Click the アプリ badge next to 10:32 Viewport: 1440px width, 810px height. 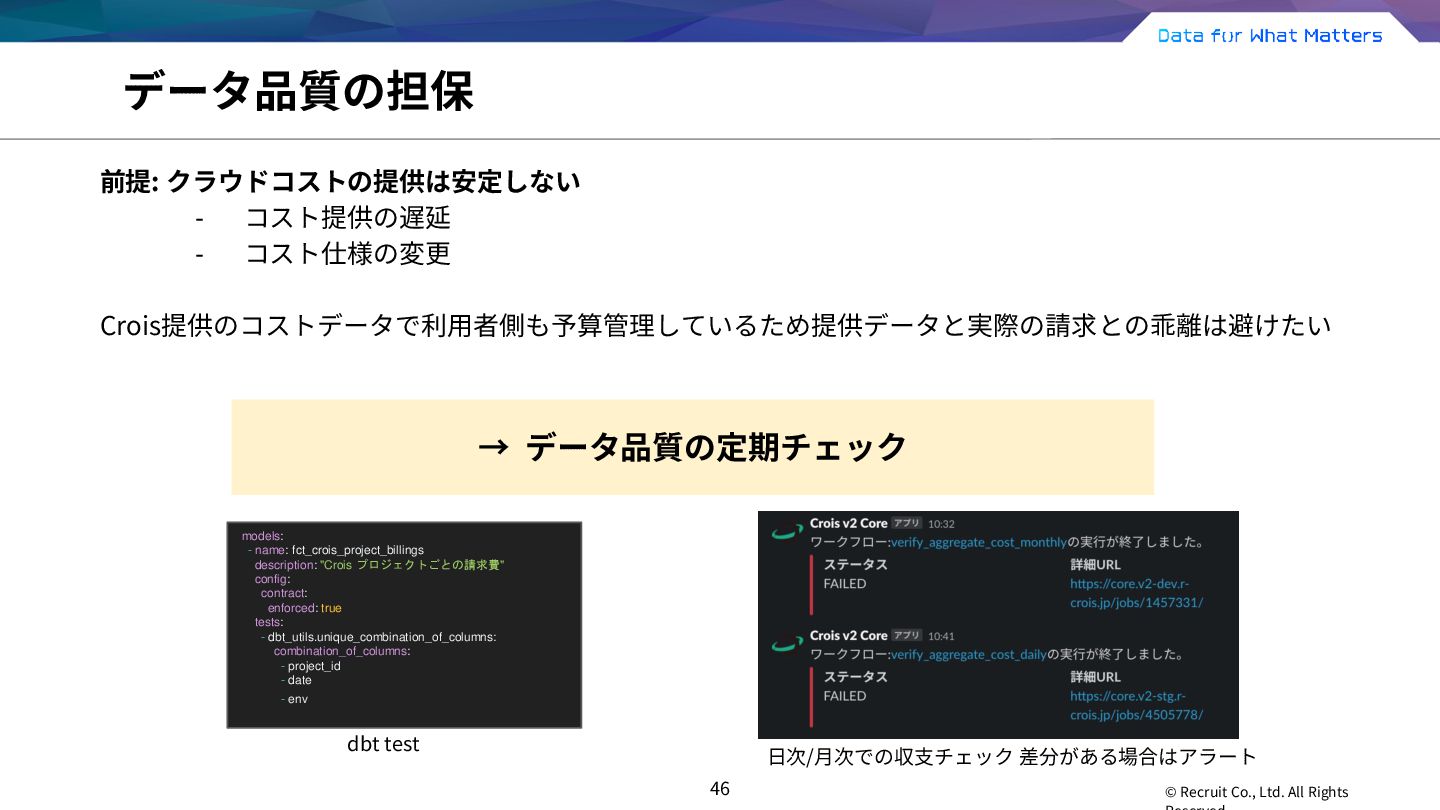tap(907, 523)
